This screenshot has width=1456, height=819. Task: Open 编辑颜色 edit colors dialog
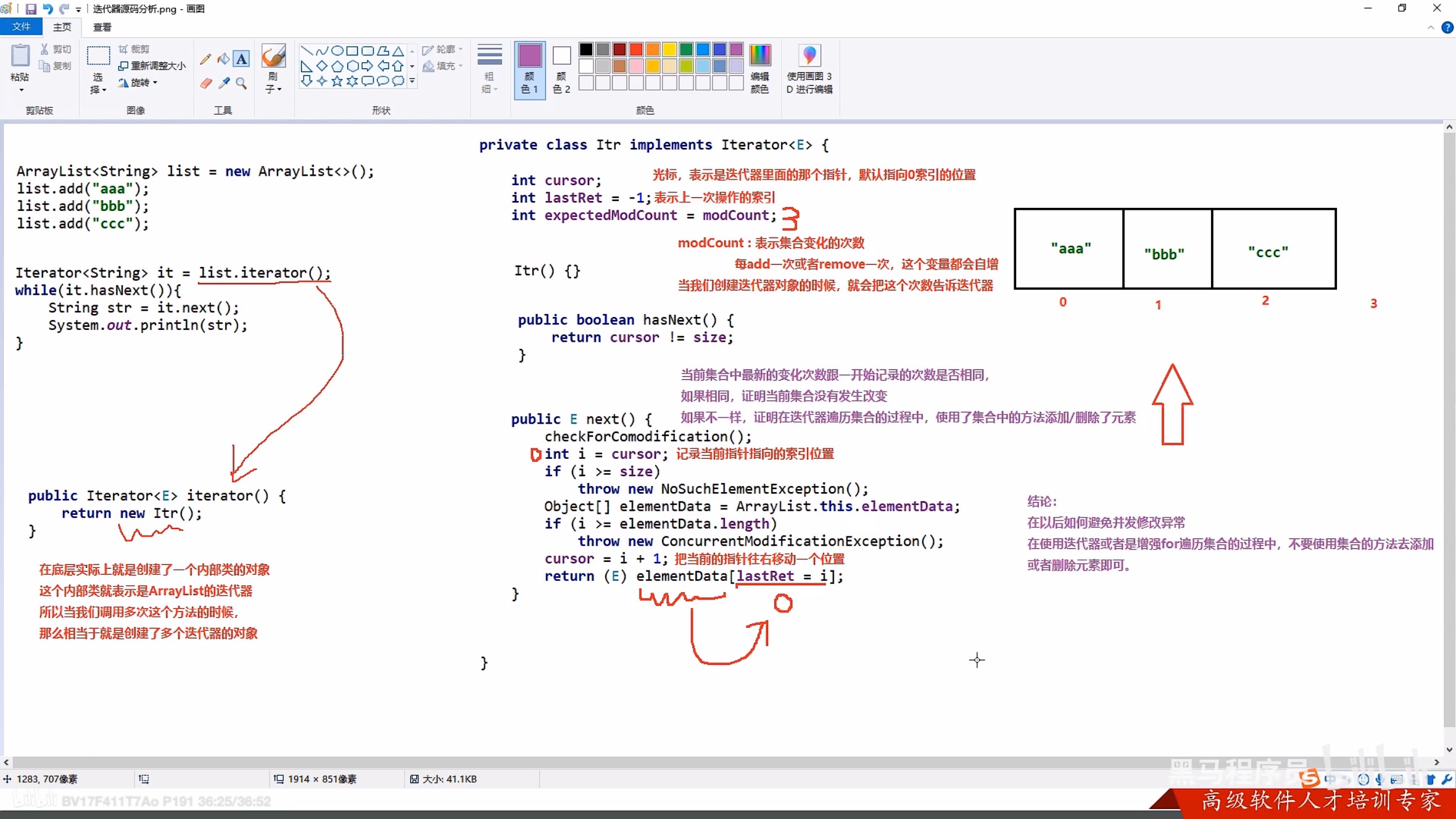point(759,68)
